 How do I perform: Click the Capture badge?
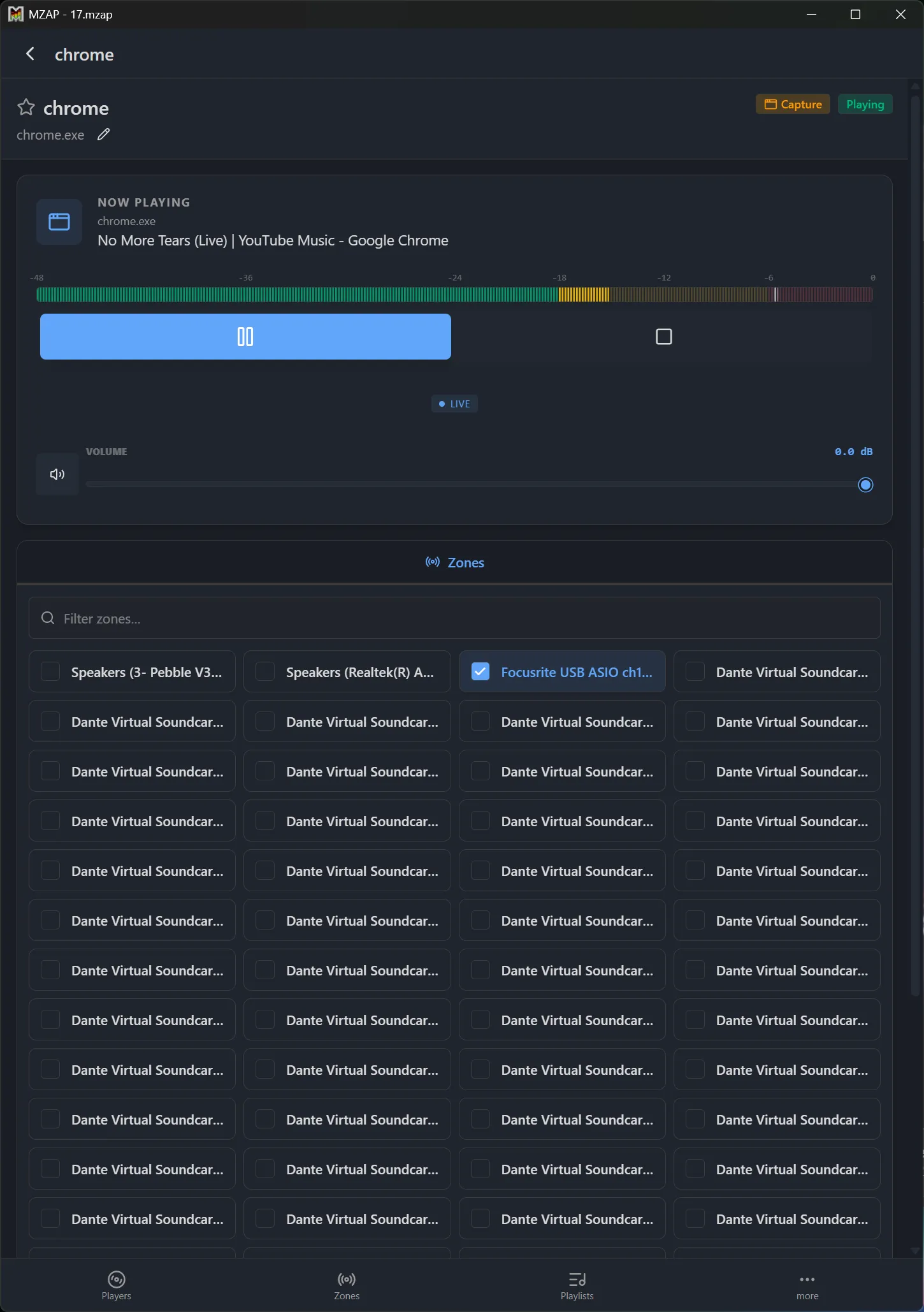[x=793, y=105]
